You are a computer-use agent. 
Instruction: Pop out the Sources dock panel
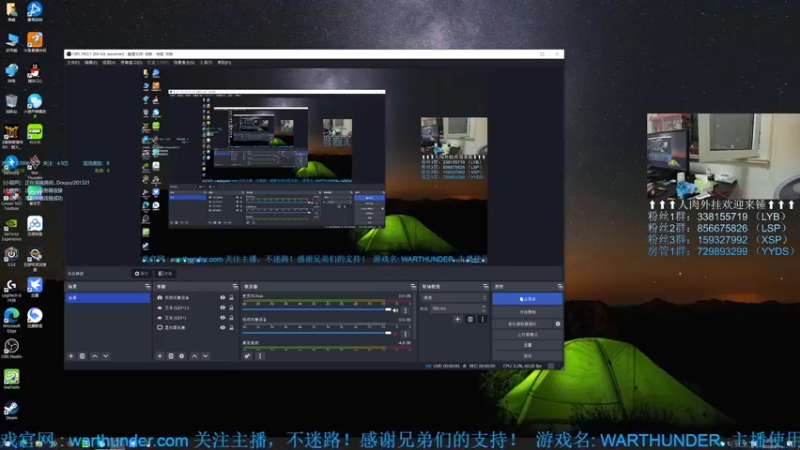235,287
